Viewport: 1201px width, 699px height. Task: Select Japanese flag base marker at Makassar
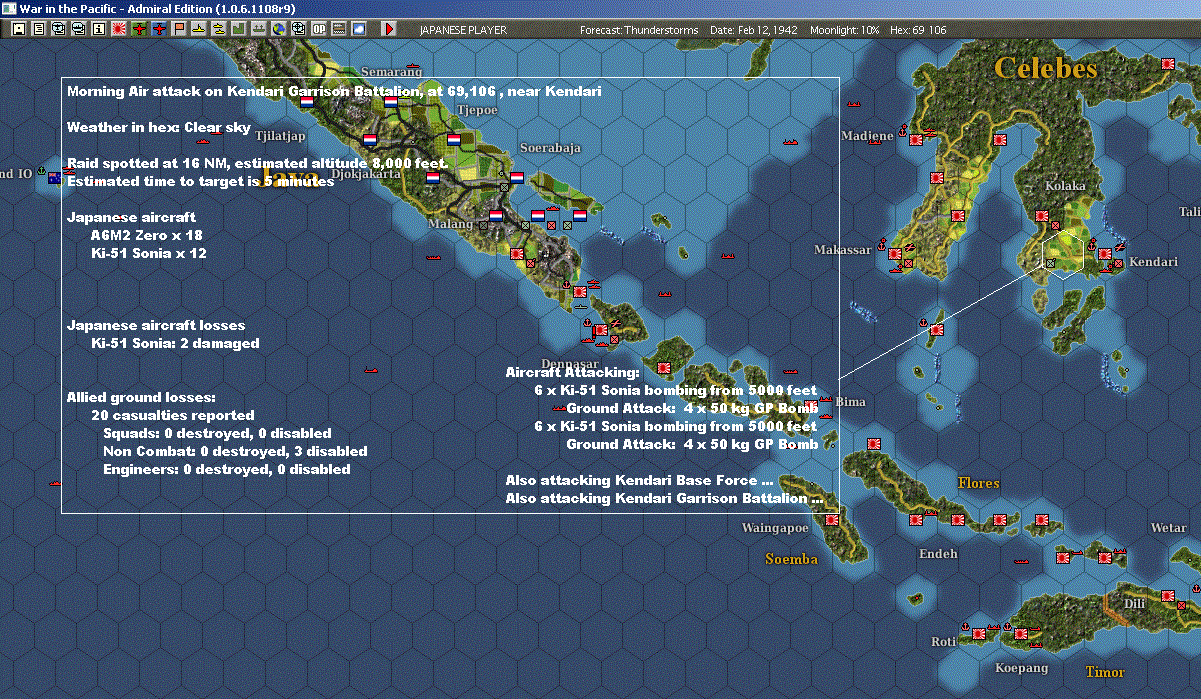tap(897, 253)
